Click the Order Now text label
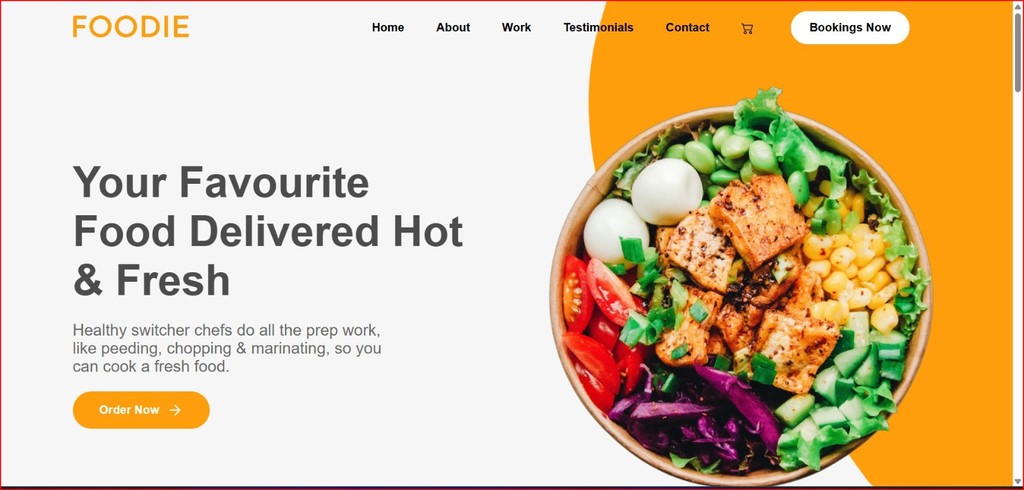This screenshot has width=1024, height=490. [129, 410]
